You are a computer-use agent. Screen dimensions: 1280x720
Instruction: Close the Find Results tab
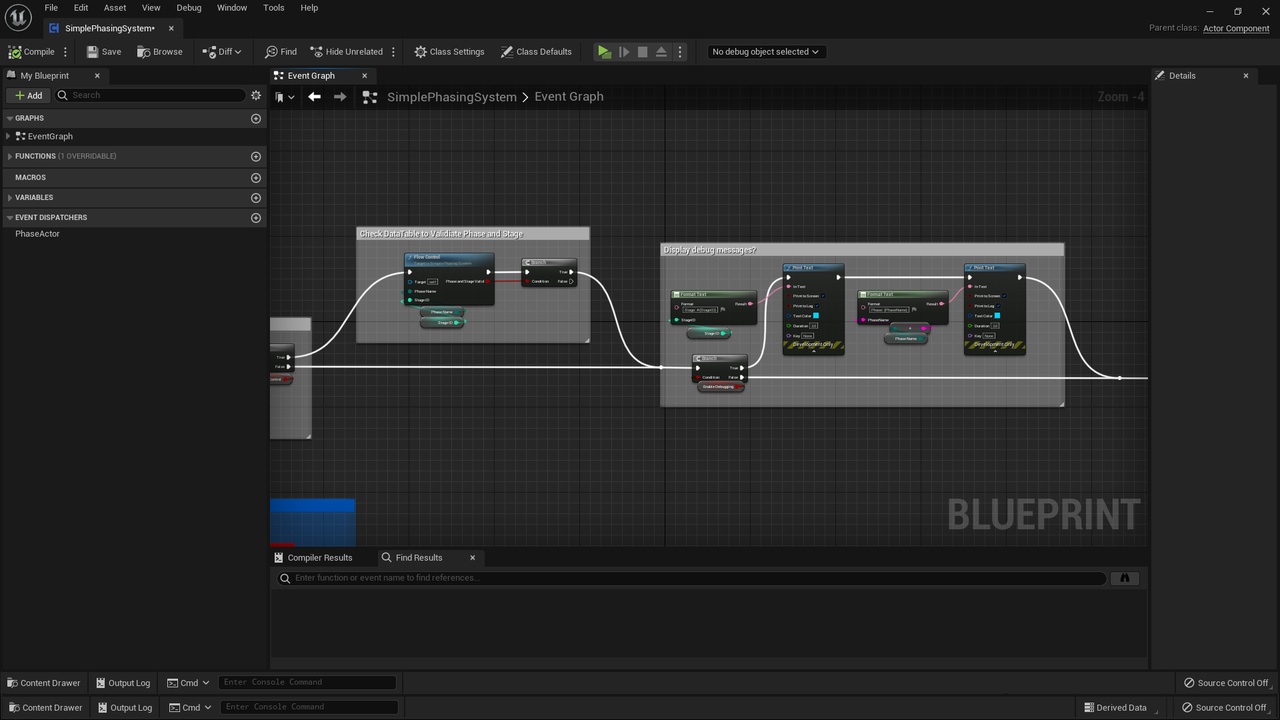click(x=472, y=558)
